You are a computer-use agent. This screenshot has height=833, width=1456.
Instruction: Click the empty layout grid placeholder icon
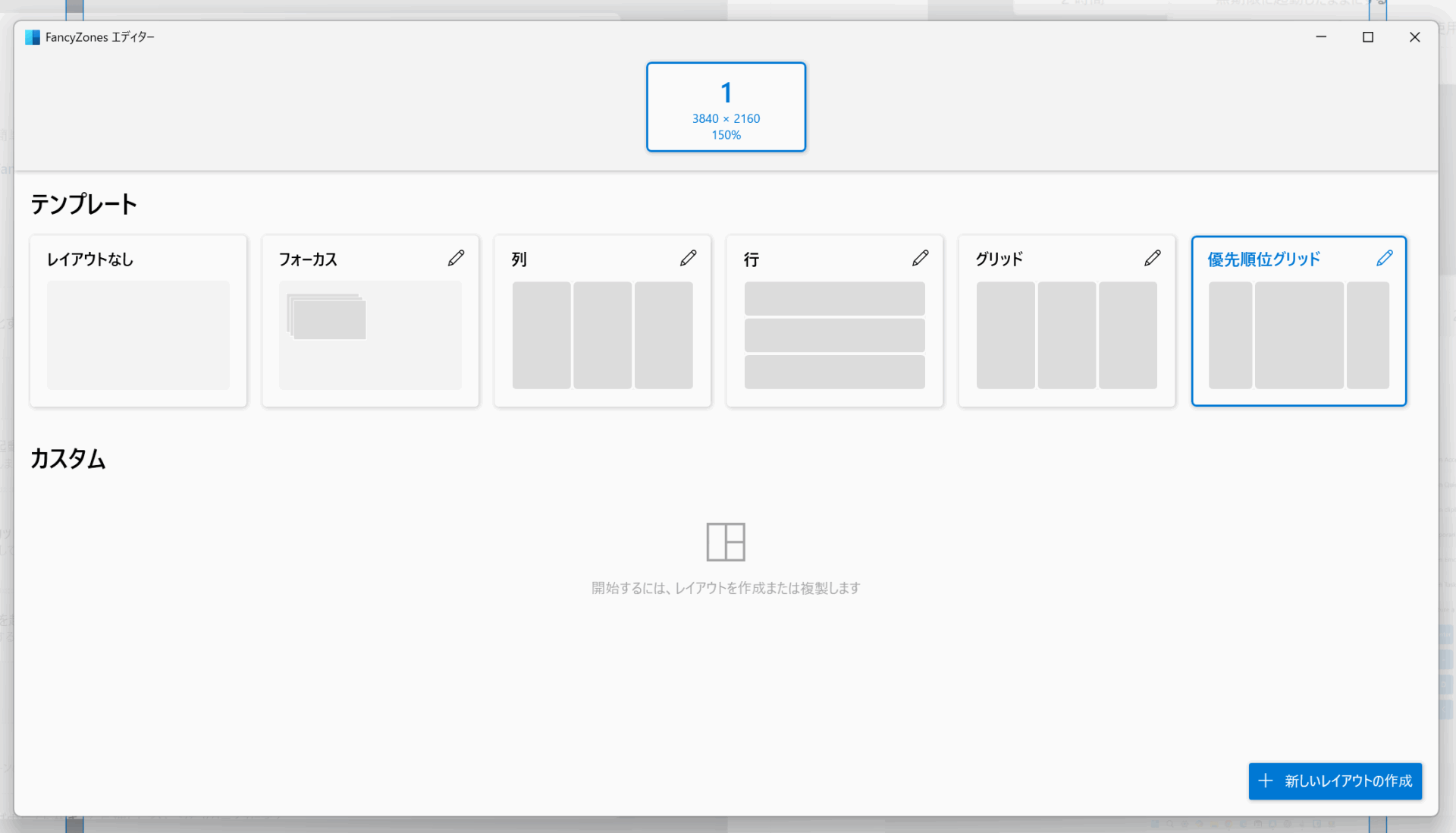(x=726, y=542)
